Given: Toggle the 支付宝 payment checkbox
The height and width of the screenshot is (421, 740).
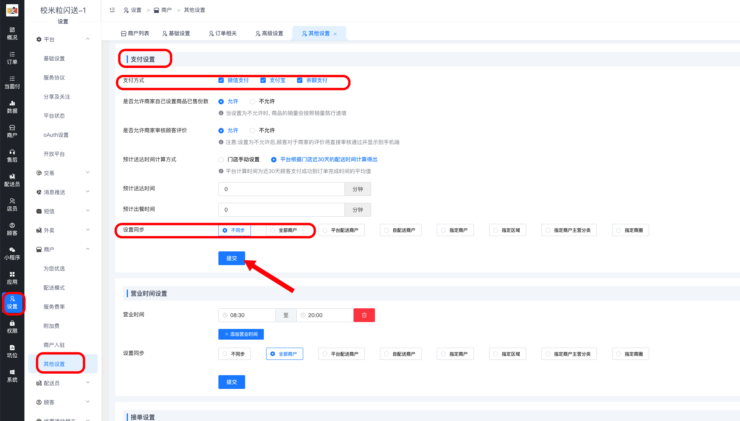Looking at the screenshot, I should pos(262,80).
